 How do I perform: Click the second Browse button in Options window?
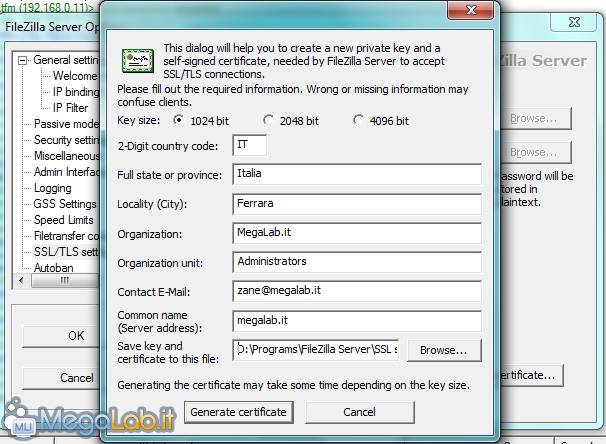pos(536,152)
